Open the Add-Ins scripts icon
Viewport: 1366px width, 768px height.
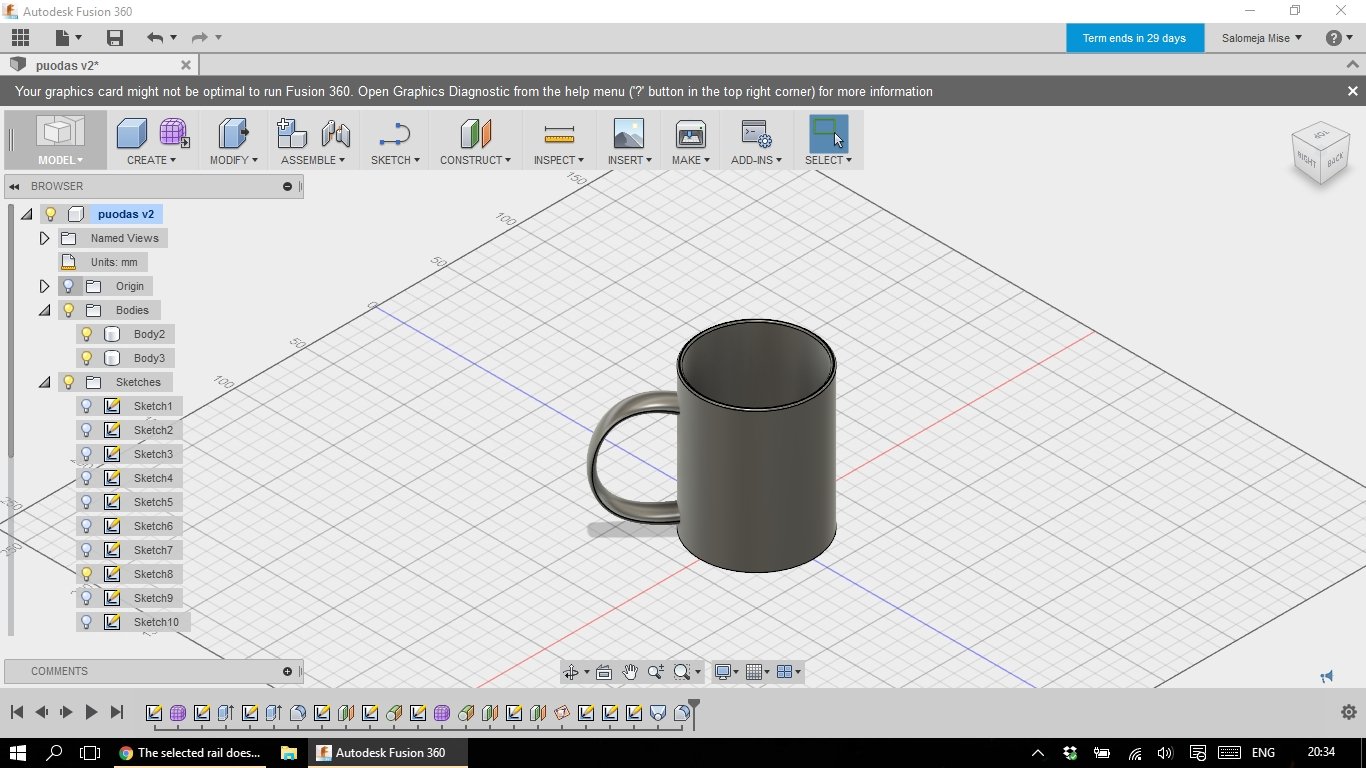pos(756,133)
